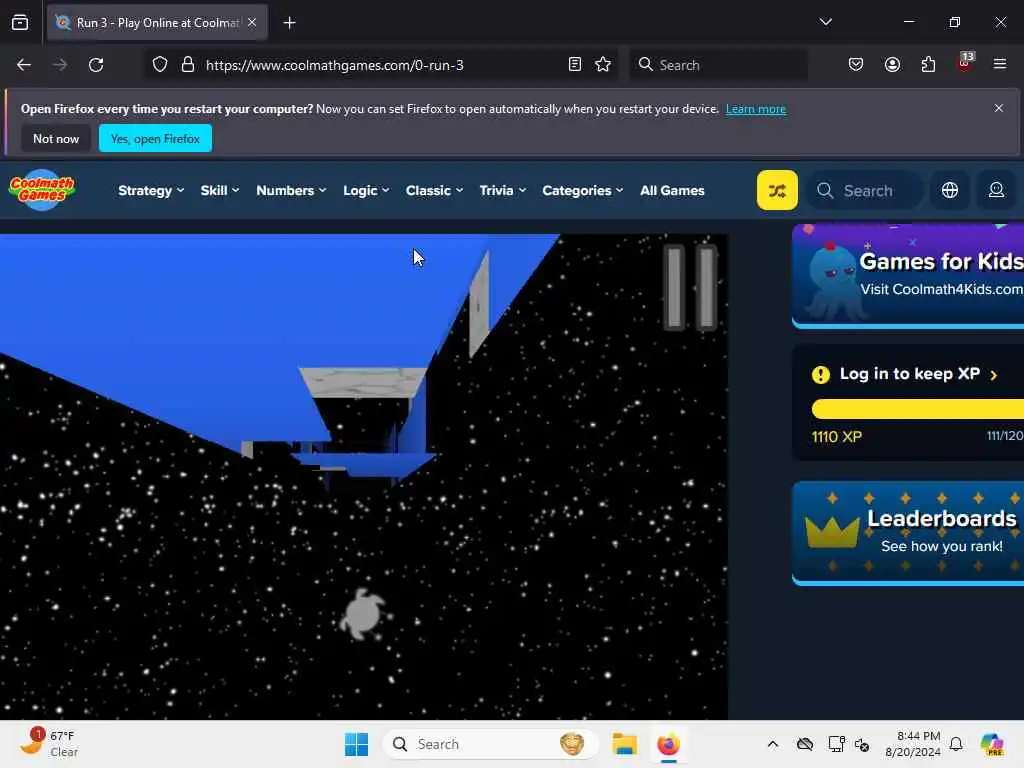Open the tray volume muted icon

(x=862, y=744)
